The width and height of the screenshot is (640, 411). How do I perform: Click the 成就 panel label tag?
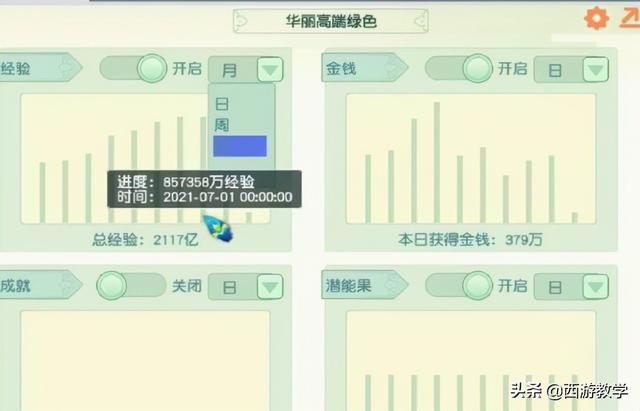pos(39,285)
